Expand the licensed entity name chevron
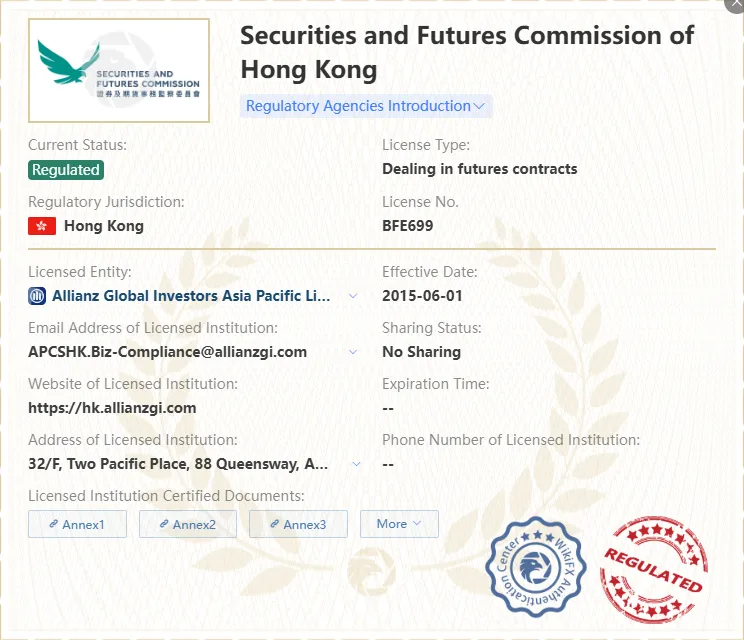 click(353, 296)
